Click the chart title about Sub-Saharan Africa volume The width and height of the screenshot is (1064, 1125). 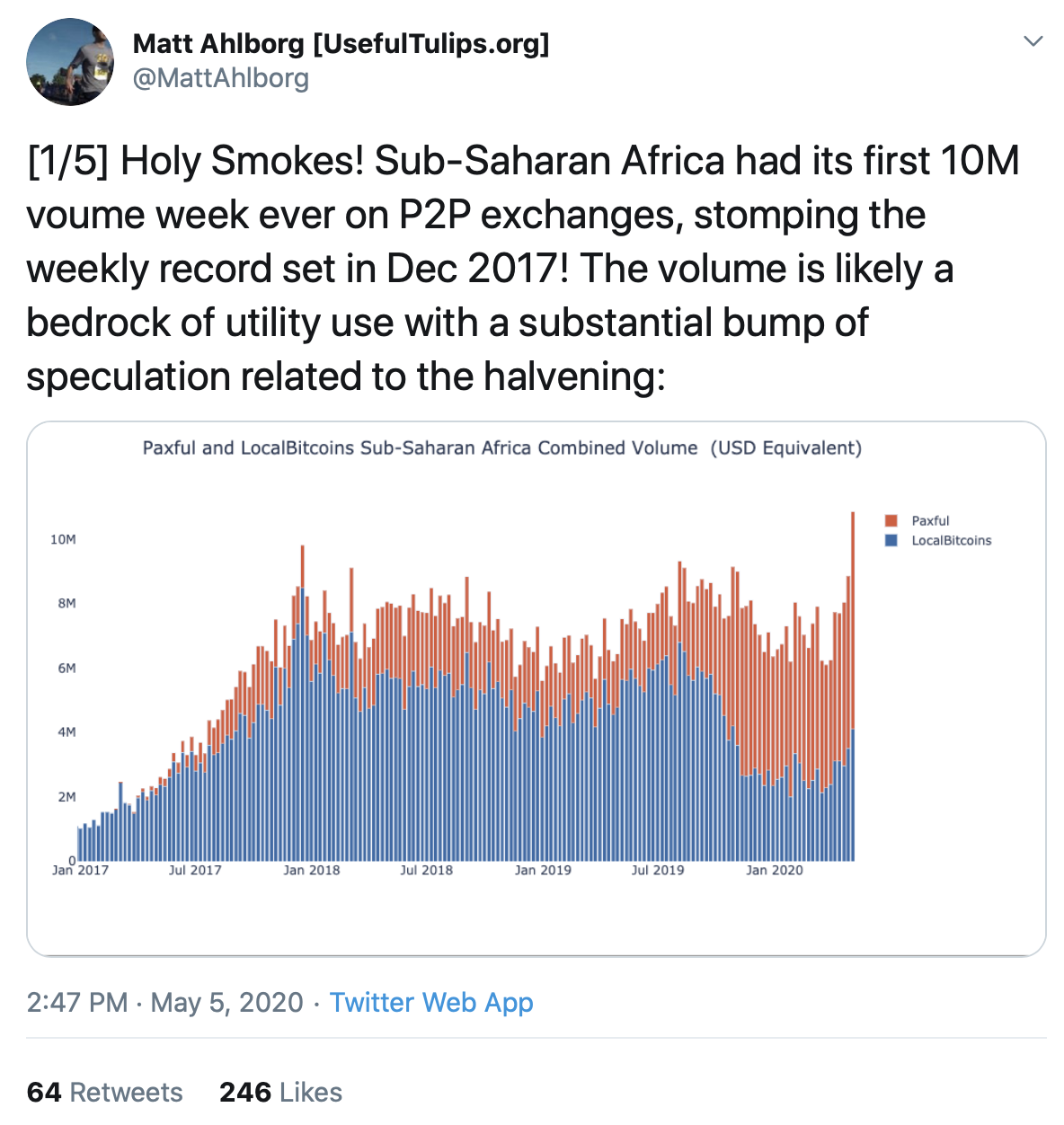coord(501,447)
